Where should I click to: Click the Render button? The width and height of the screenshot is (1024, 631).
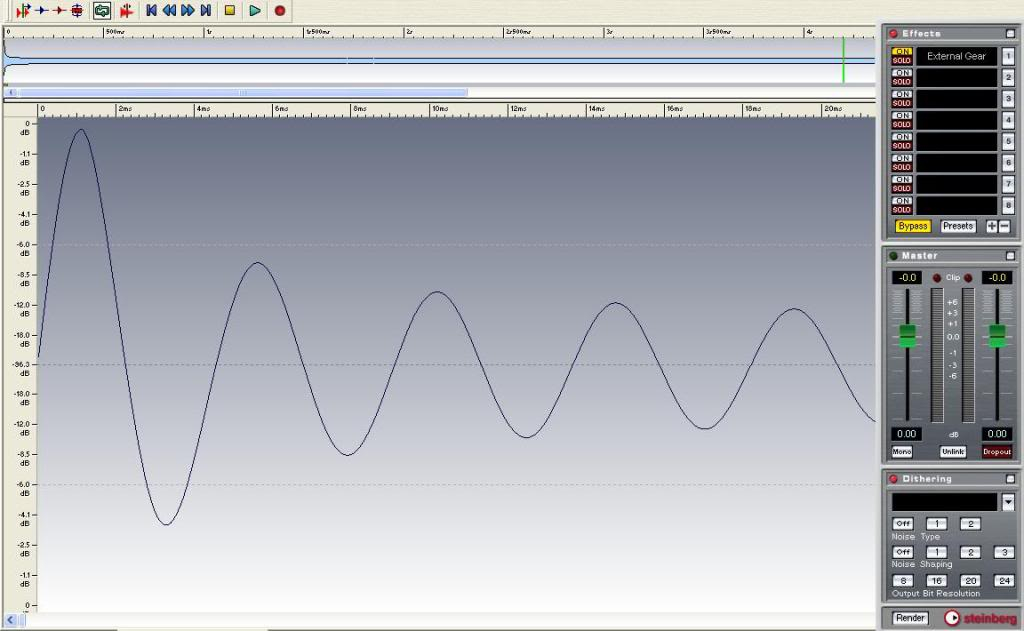(910, 618)
